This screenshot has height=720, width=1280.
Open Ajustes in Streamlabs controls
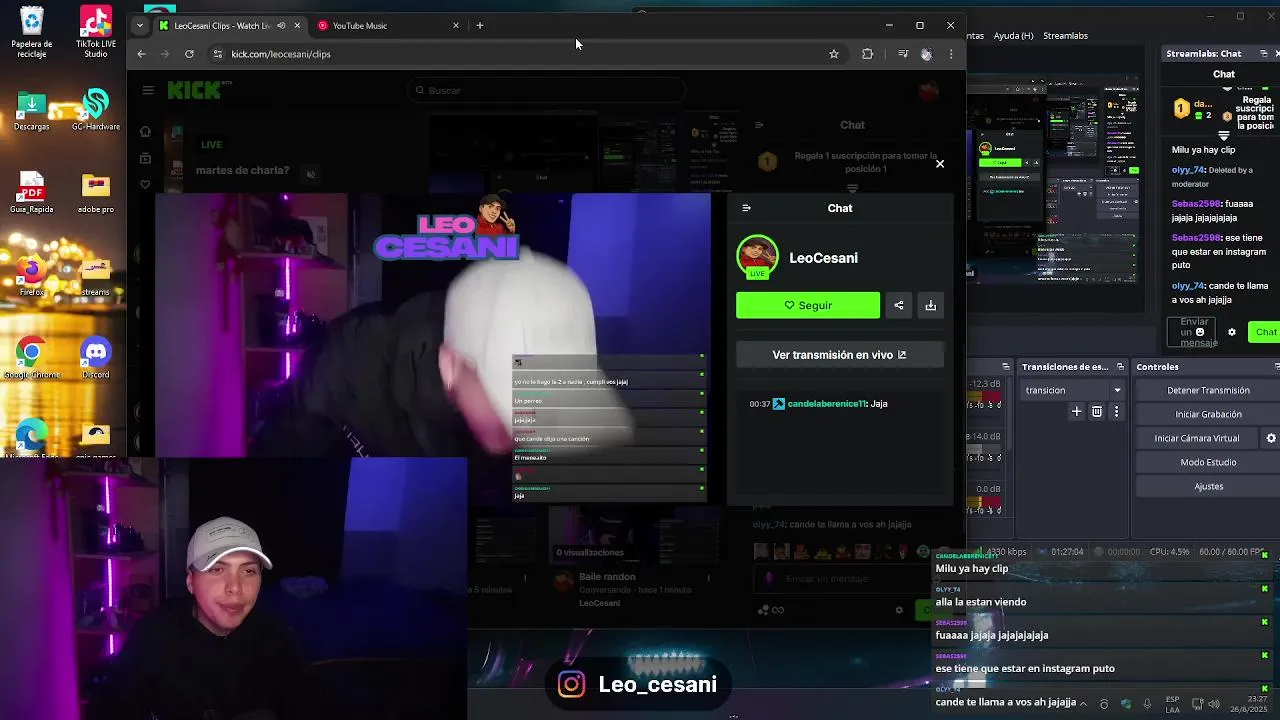tap(1208, 486)
